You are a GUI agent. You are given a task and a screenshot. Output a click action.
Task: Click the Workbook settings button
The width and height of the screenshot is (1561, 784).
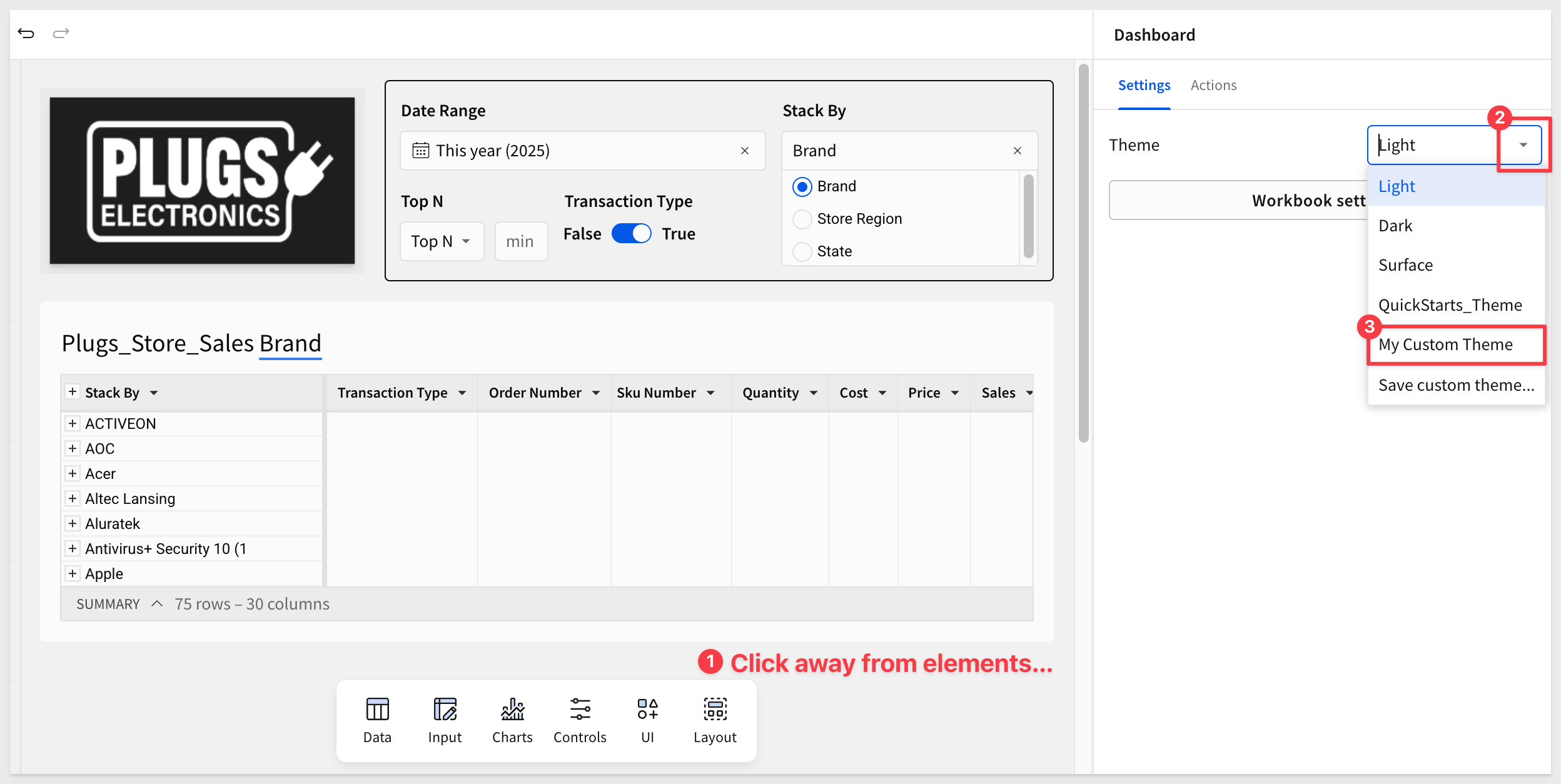pos(1238,200)
